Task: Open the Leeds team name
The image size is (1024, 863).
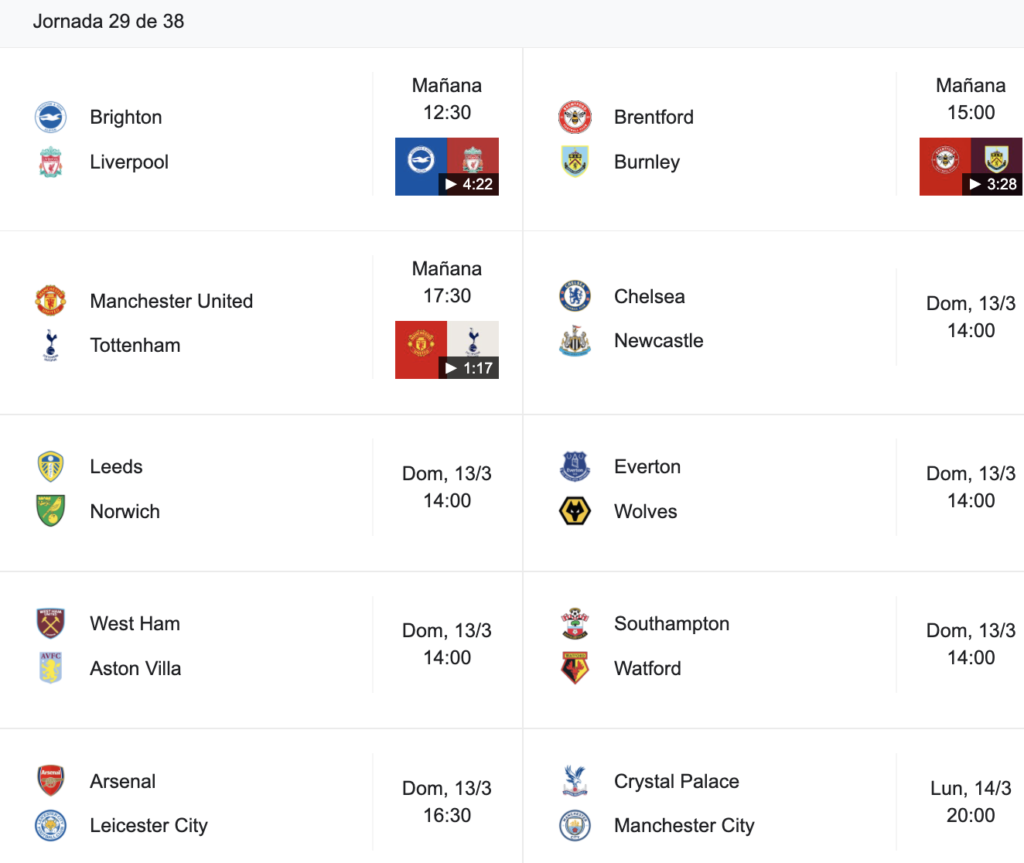Action: [116, 466]
